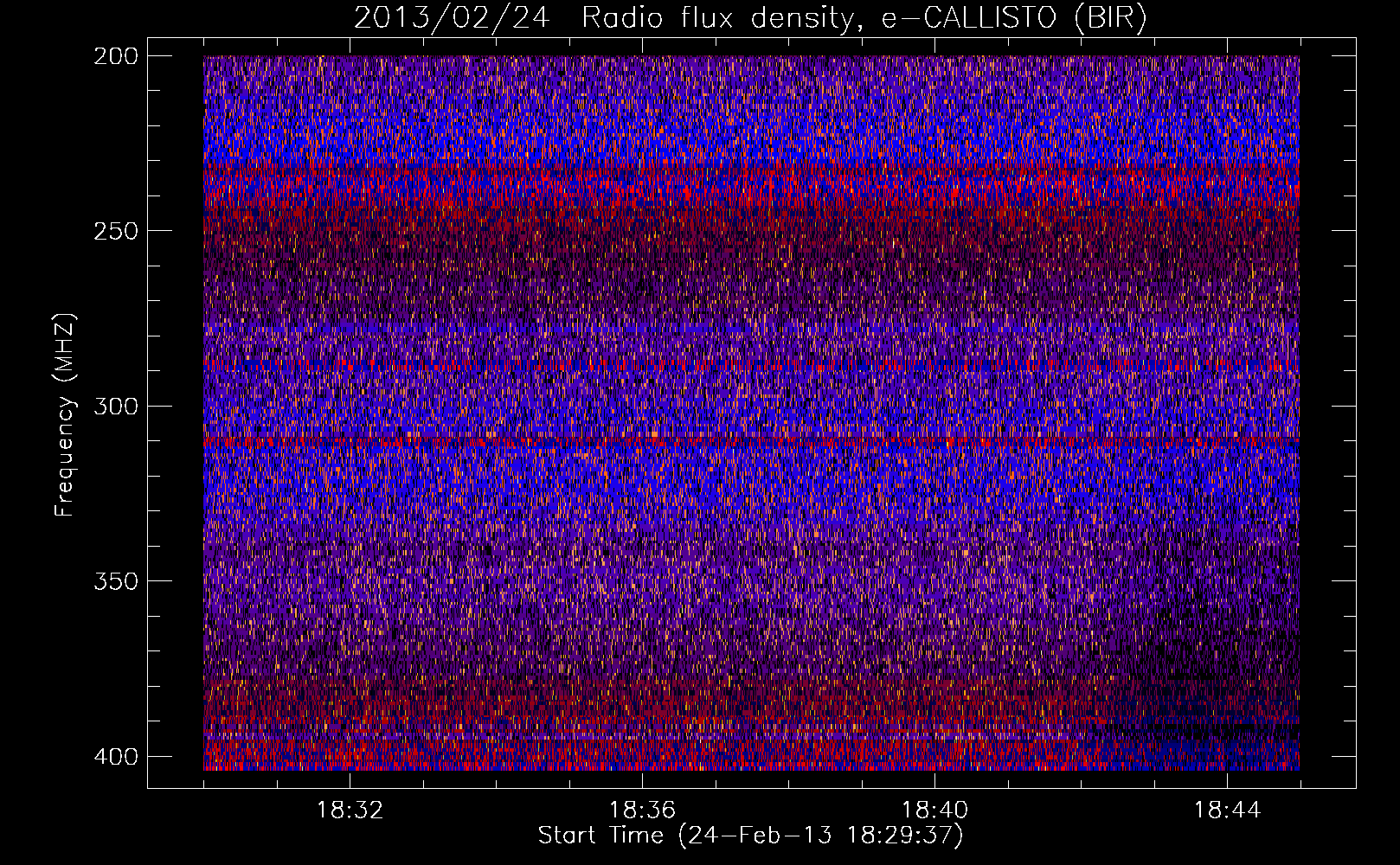Screen dimensions: 1400x865
Task: Click the 18:44 time tick label
Action: pyautogui.click(x=1227, y=811)
